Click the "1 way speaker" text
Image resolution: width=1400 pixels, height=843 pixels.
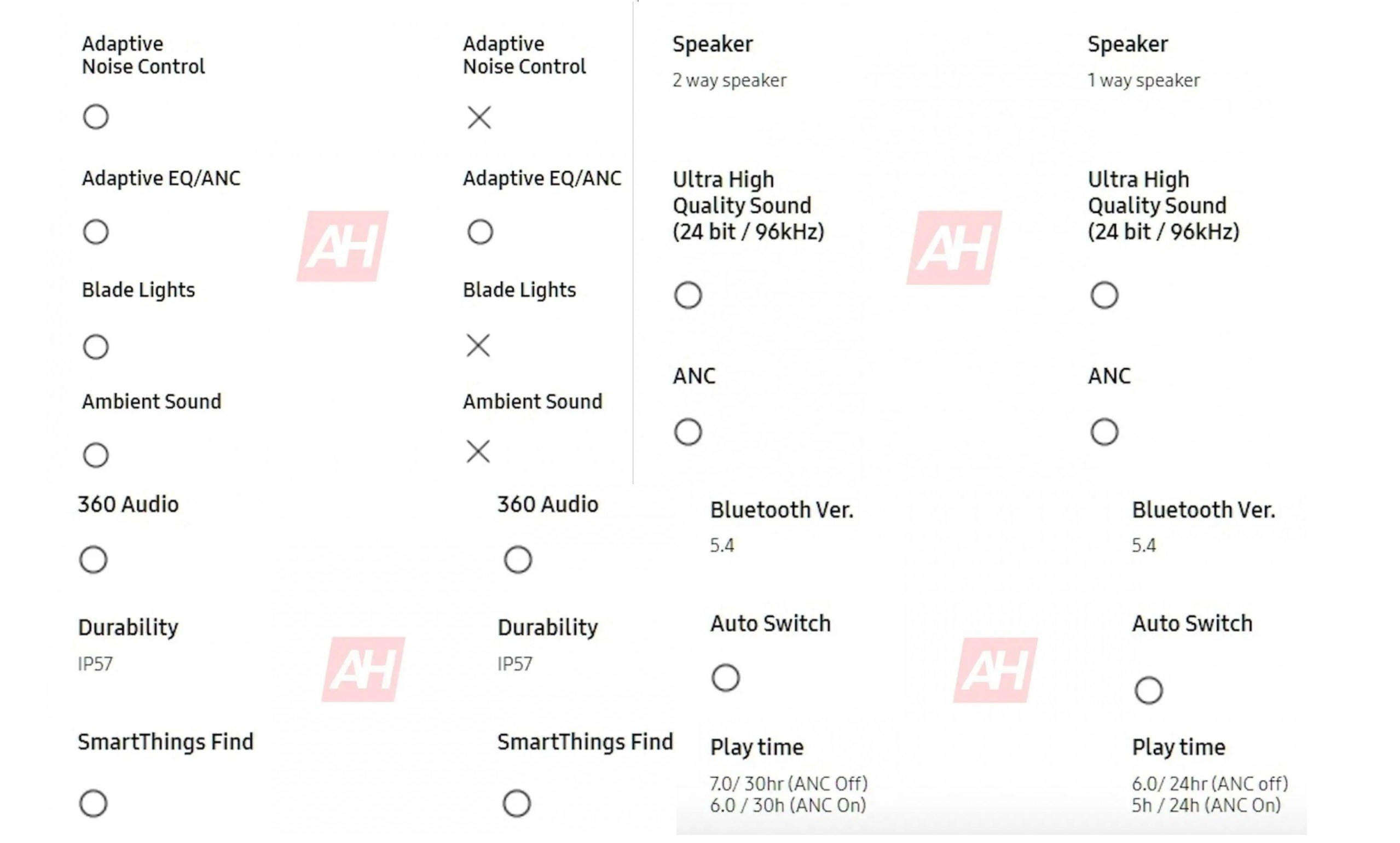coord(1143,80)
